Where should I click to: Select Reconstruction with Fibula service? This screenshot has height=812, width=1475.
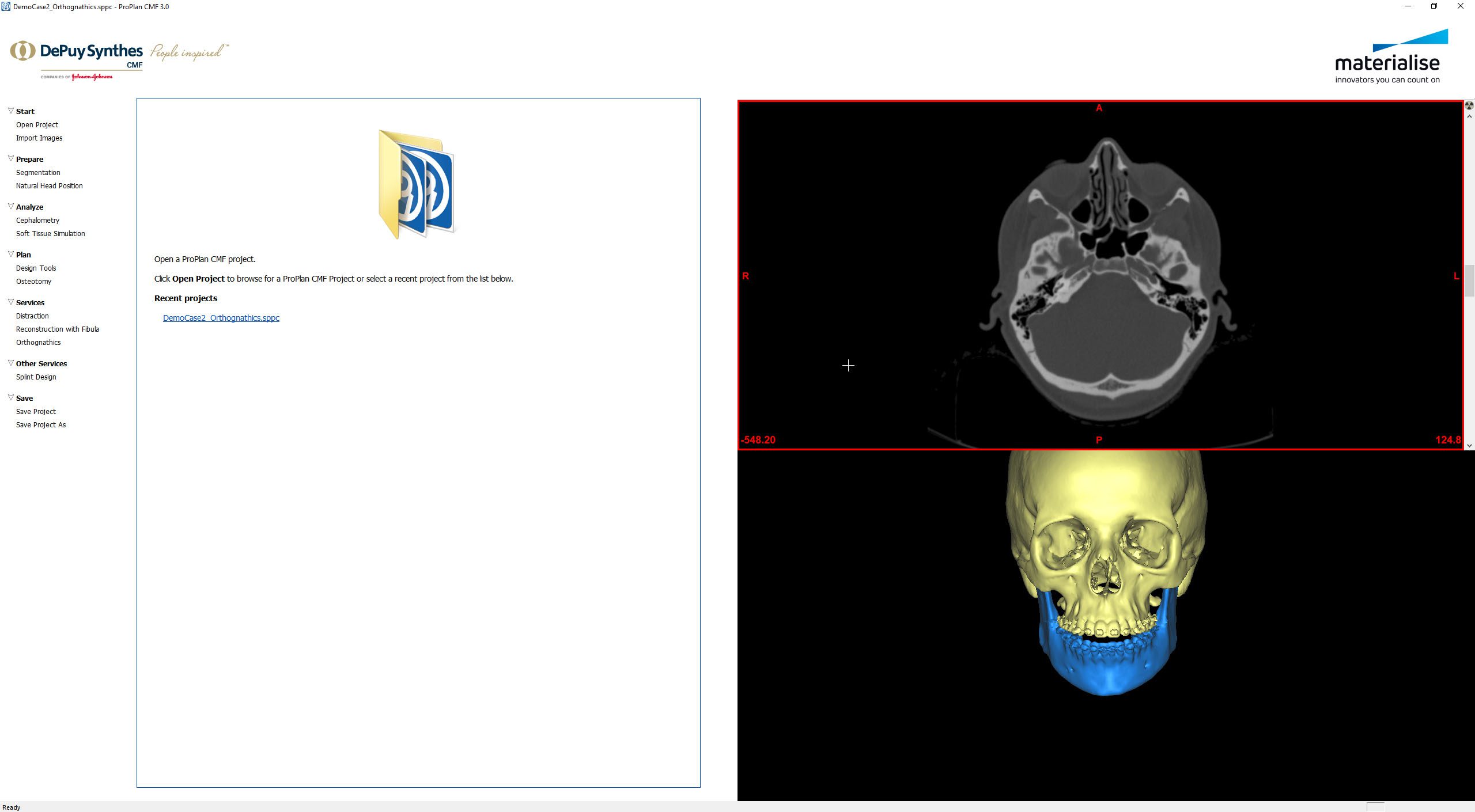[x=57, y=329]
